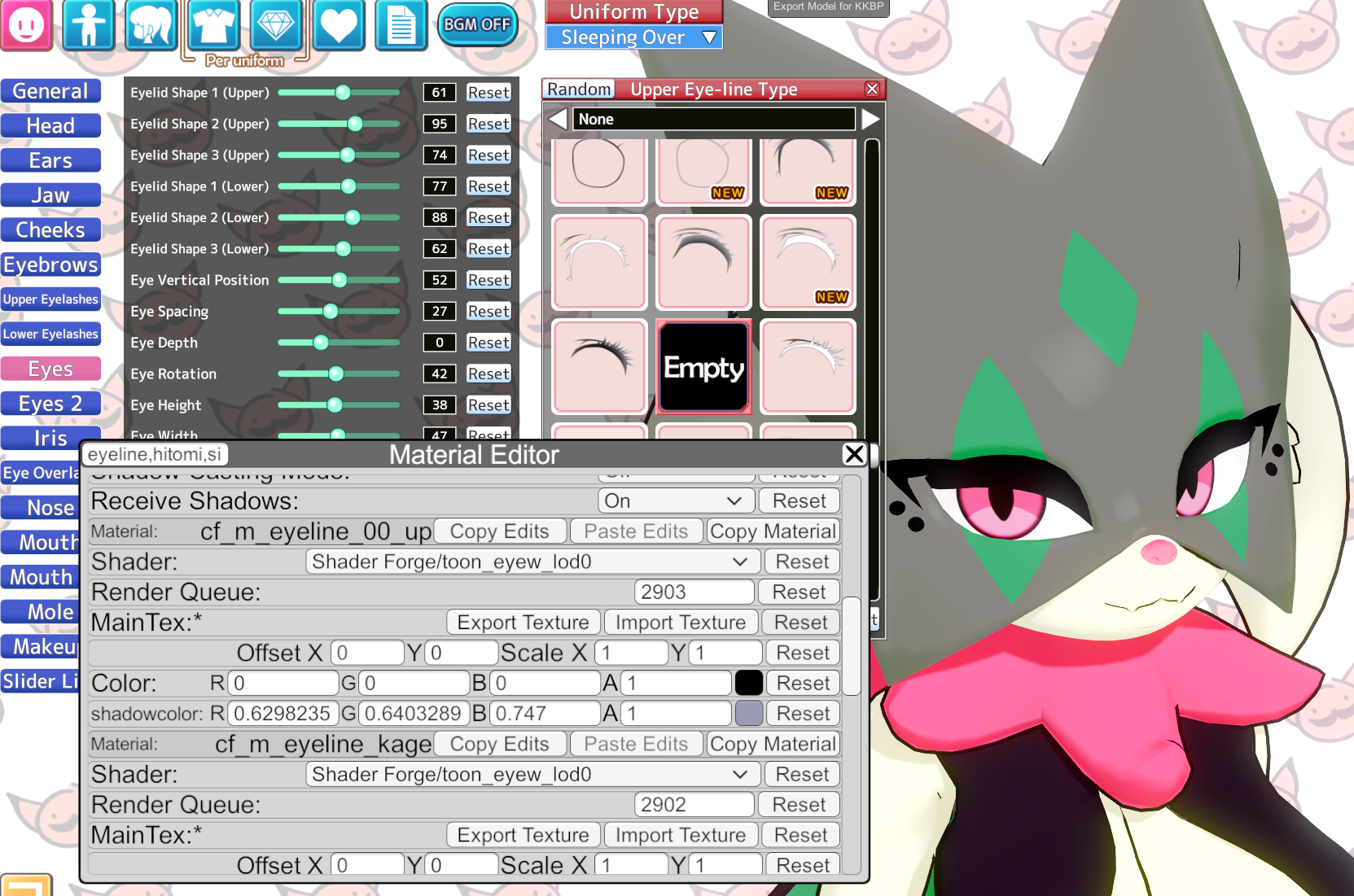Export Texture of cf_m_eyeline_00_up MainTex
Viewport: 1354px width, 896px height.
[523, 623]
